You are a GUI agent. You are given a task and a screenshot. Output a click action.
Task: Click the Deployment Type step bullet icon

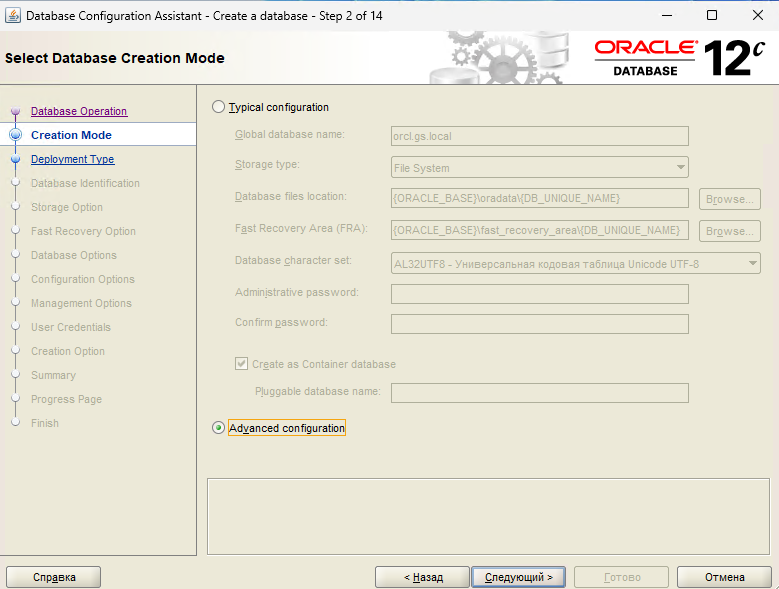click(x=15, y=159)
